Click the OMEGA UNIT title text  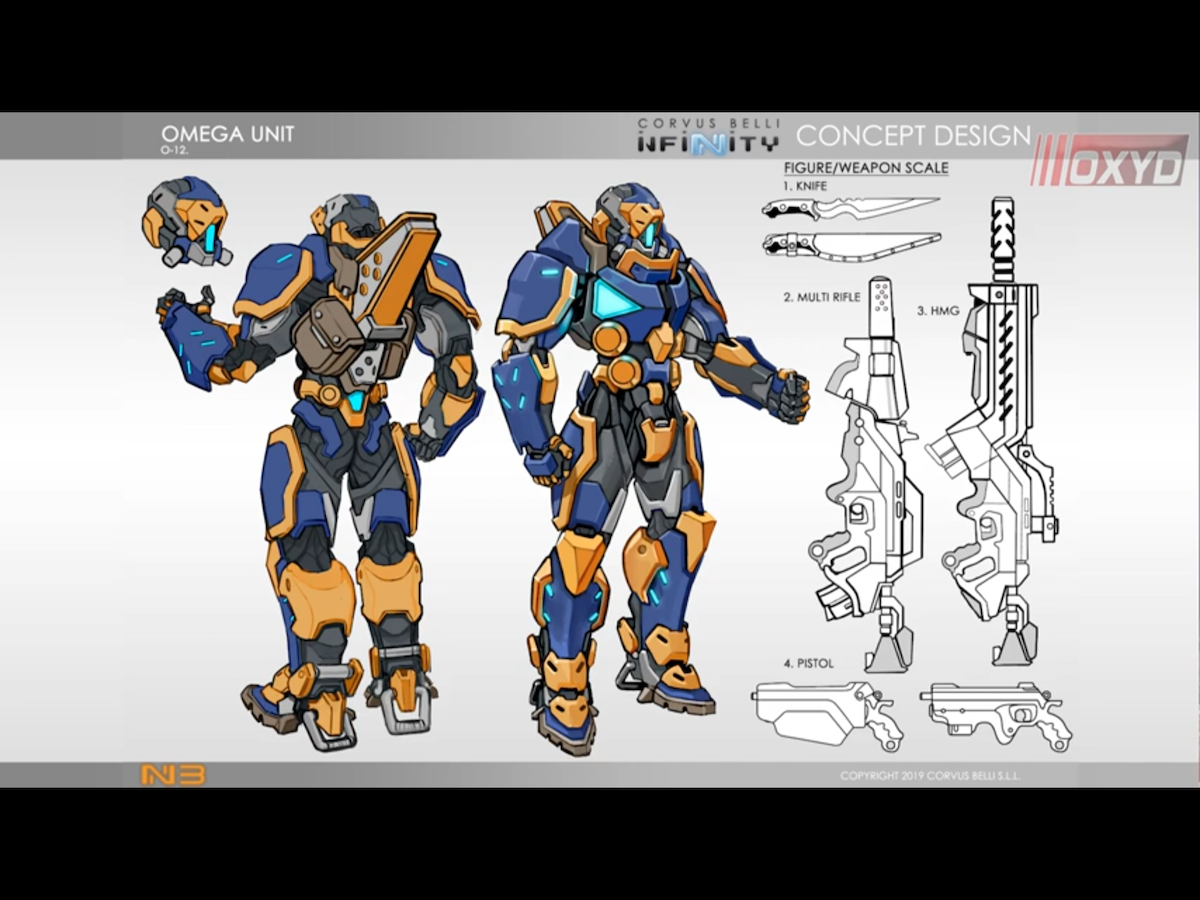pos(228,134)
